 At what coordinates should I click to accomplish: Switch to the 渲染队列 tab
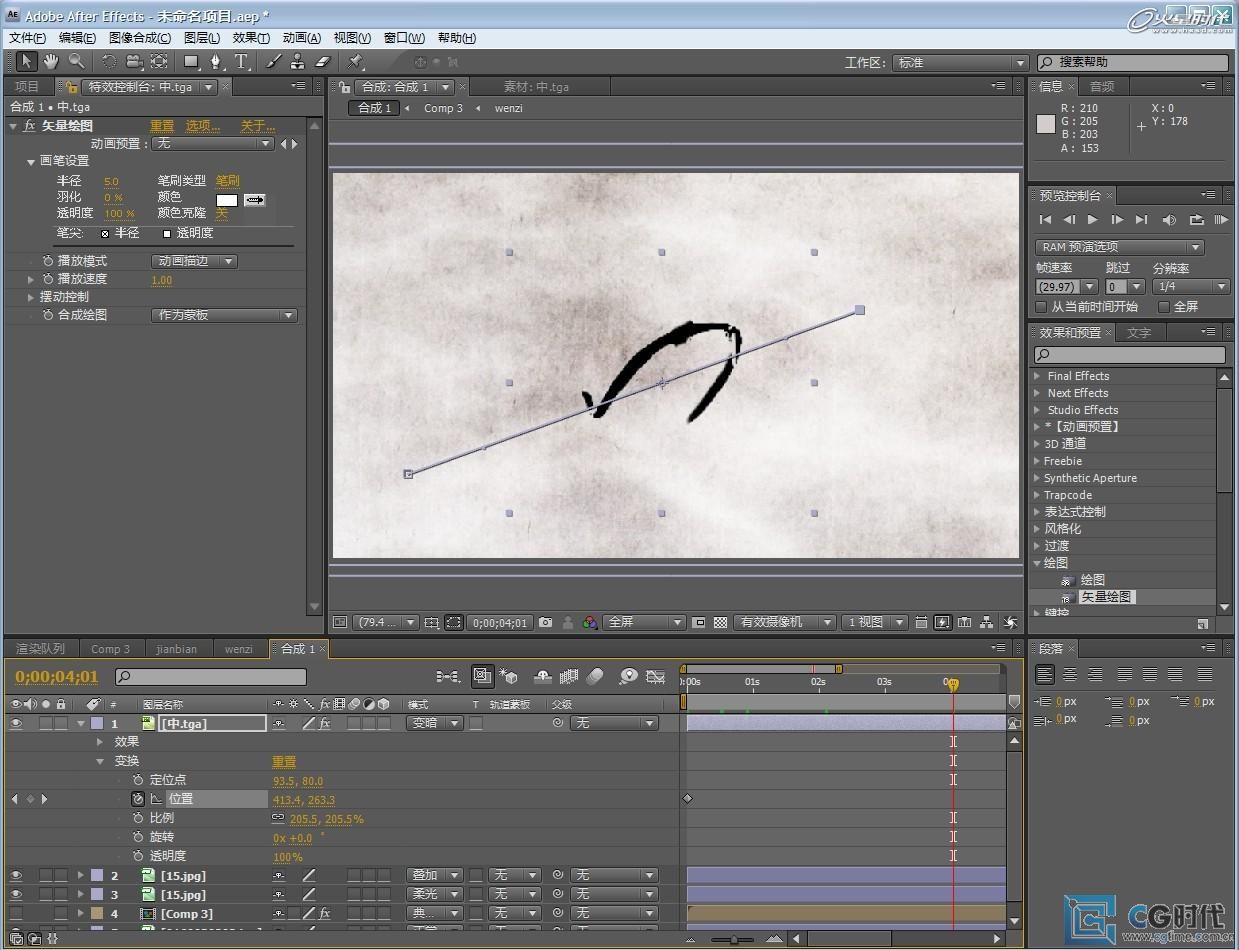[39, 649]
